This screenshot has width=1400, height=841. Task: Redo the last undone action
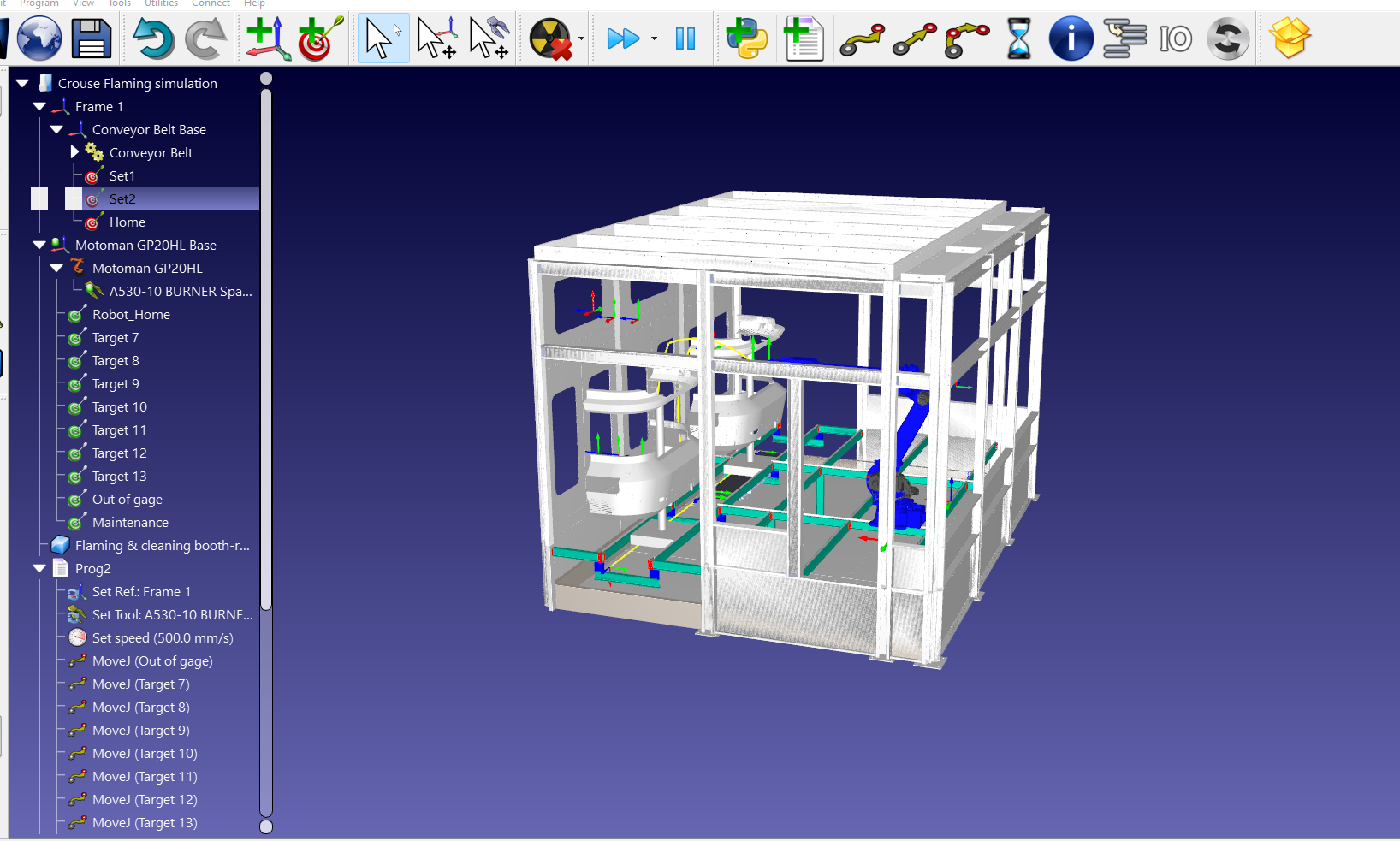(206, 38)
